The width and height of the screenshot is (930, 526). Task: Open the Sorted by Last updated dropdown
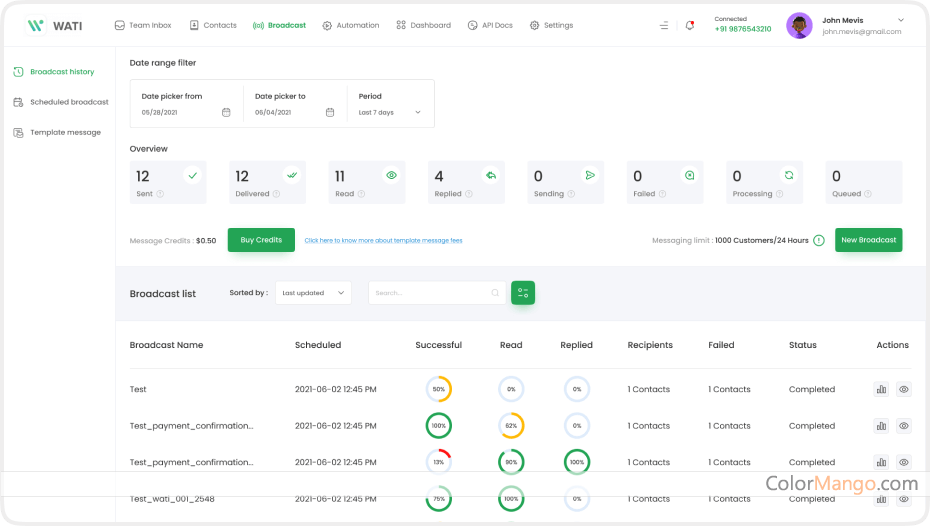click(314, 293)
